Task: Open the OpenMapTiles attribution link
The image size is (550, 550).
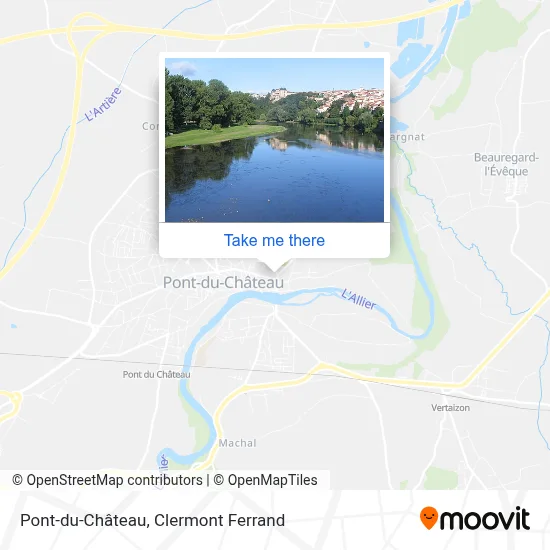Action: pyautogui.click(x=266, y=480)
